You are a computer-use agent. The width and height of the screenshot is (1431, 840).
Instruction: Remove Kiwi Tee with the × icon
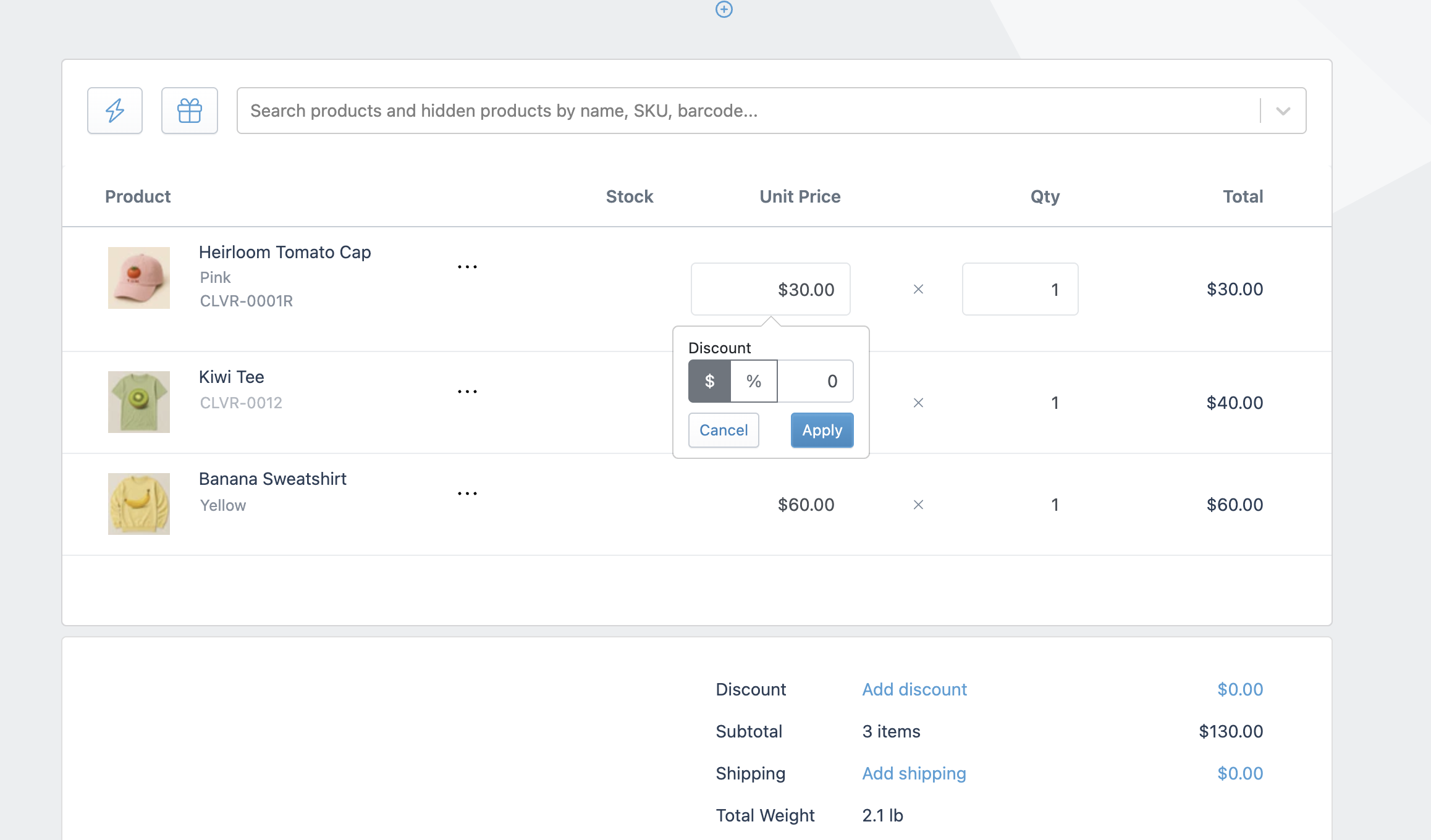point(918,403)
